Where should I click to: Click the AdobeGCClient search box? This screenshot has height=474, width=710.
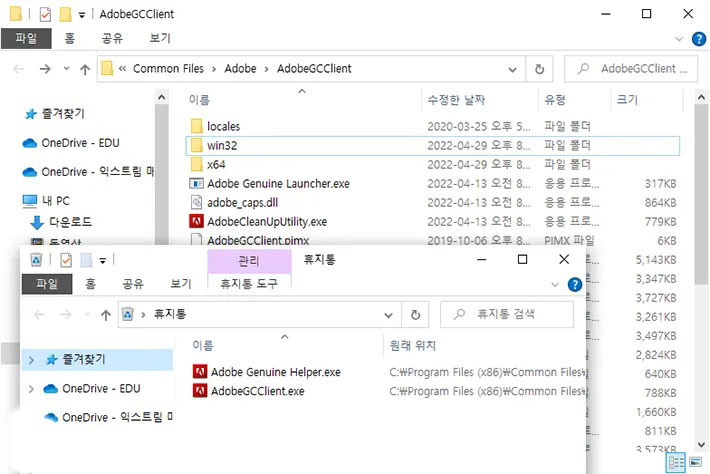point(630,69)
